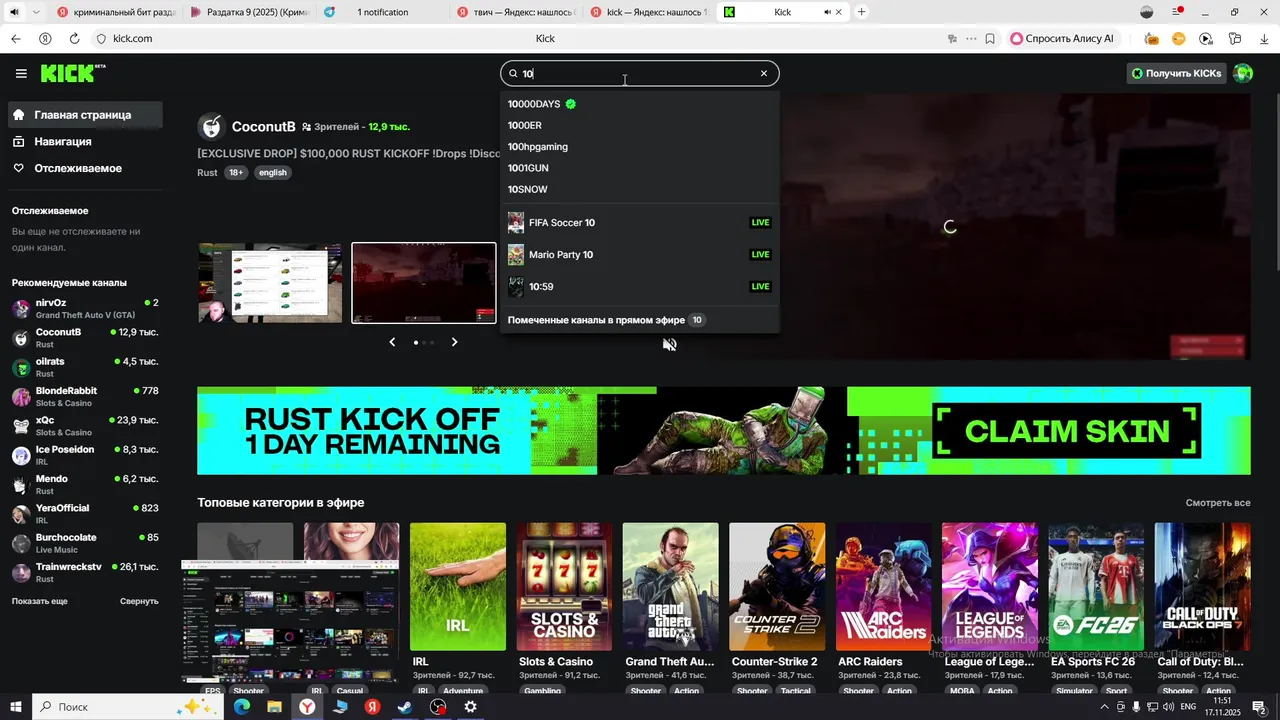Screen dimensions: 1280x720
Task: Open BlondeRabbit recommended channel
Action: pyautogui.click(x=85, y=396)
